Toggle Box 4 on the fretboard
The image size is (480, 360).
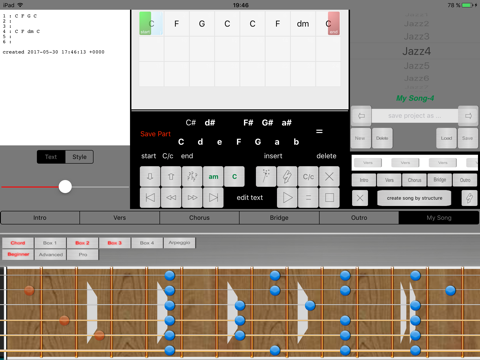click(147, 243)
